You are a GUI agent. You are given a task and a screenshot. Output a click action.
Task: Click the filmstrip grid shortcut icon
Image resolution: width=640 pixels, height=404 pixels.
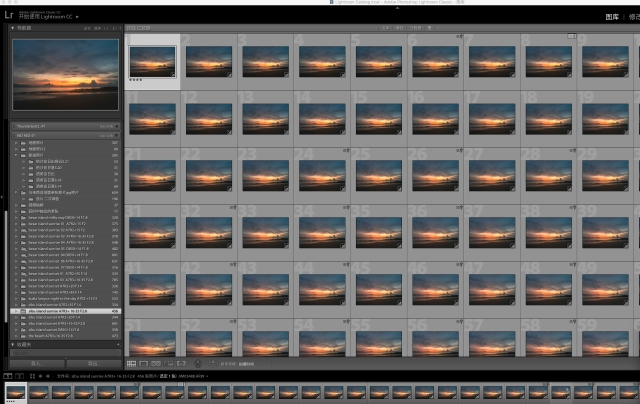(x=33, y=376)
